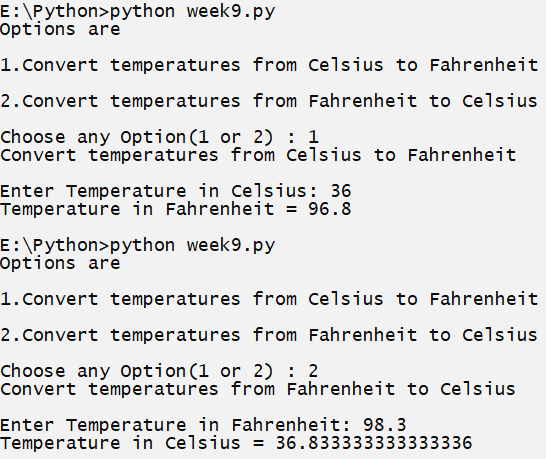Click the result value 36.83333333333336

374,443
